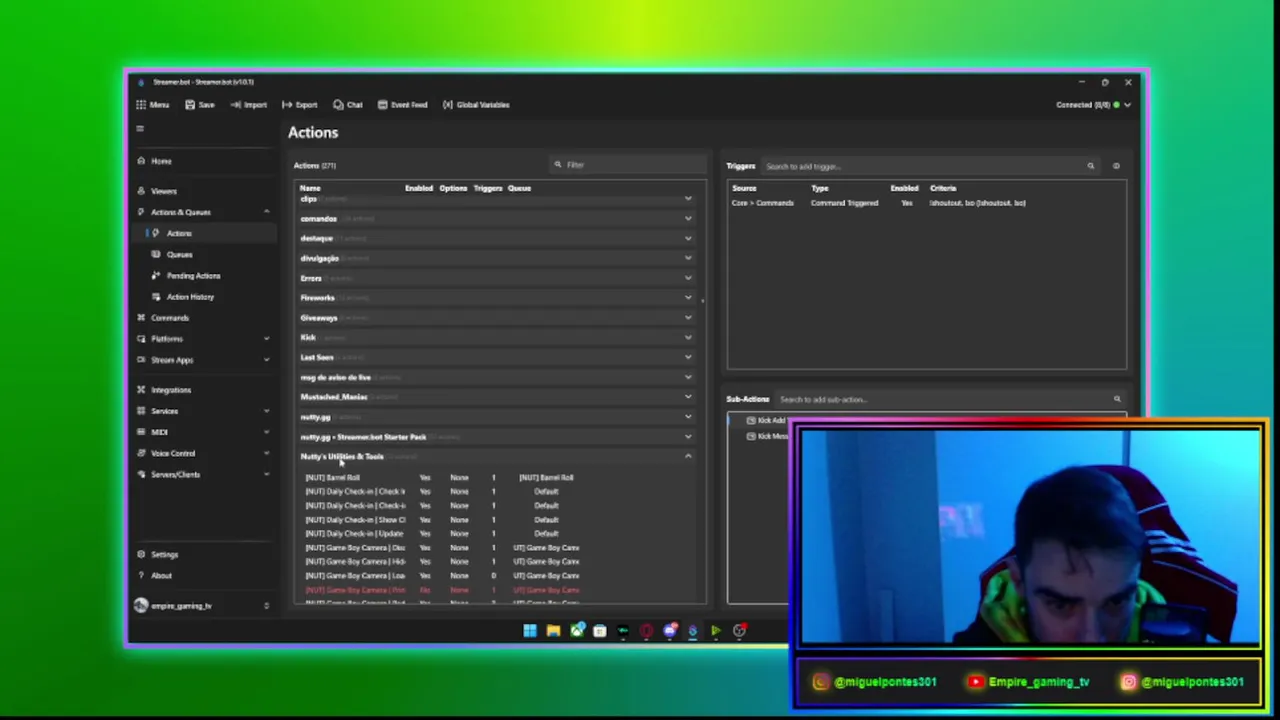Select the [NUT] Barrel Roll action row
Image resolution: width=1280 pixels, height=720 pixels.
pos(497,478)
